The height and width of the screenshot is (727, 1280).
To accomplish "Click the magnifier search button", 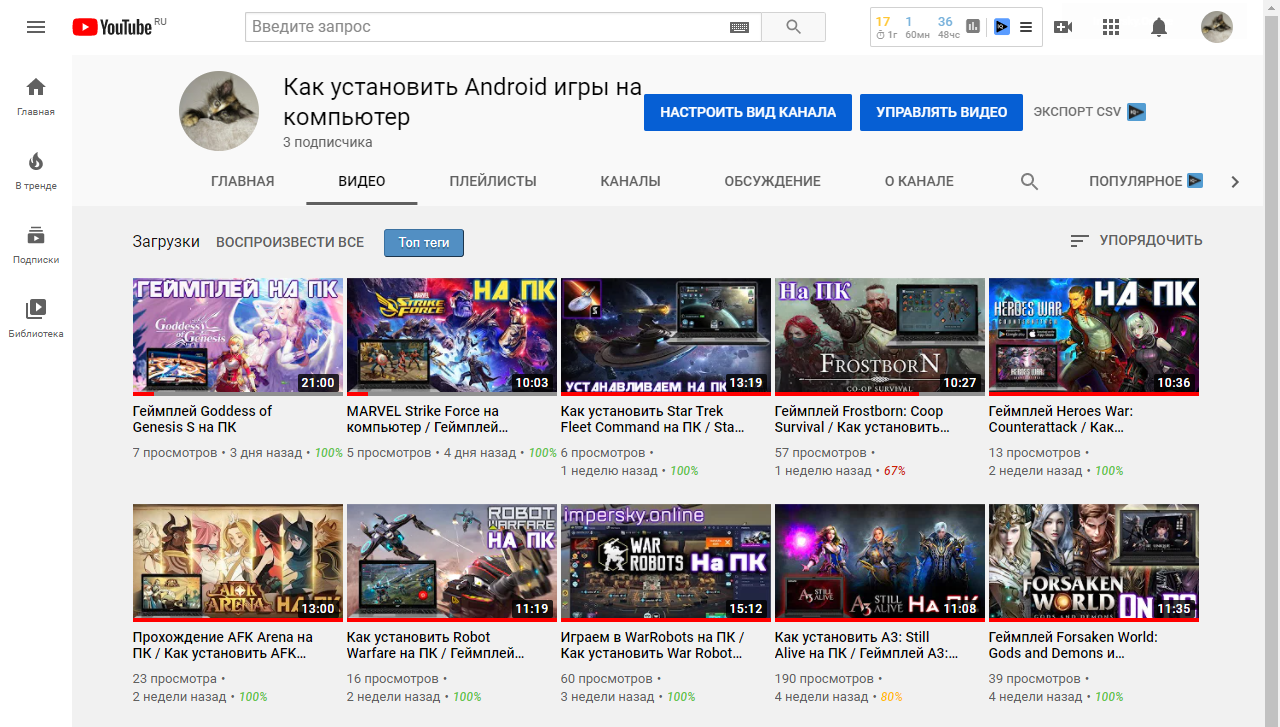I will tap(793, 27).
